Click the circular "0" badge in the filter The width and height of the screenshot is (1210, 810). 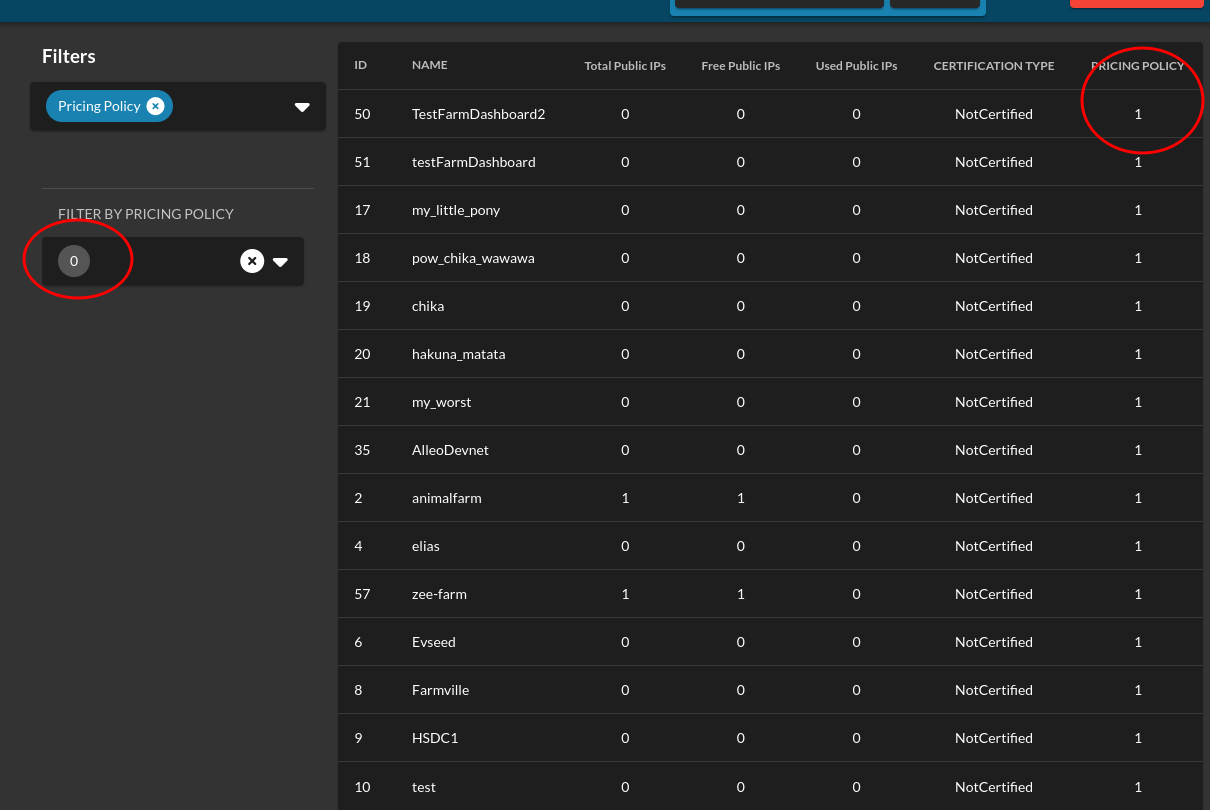point(74,260)
